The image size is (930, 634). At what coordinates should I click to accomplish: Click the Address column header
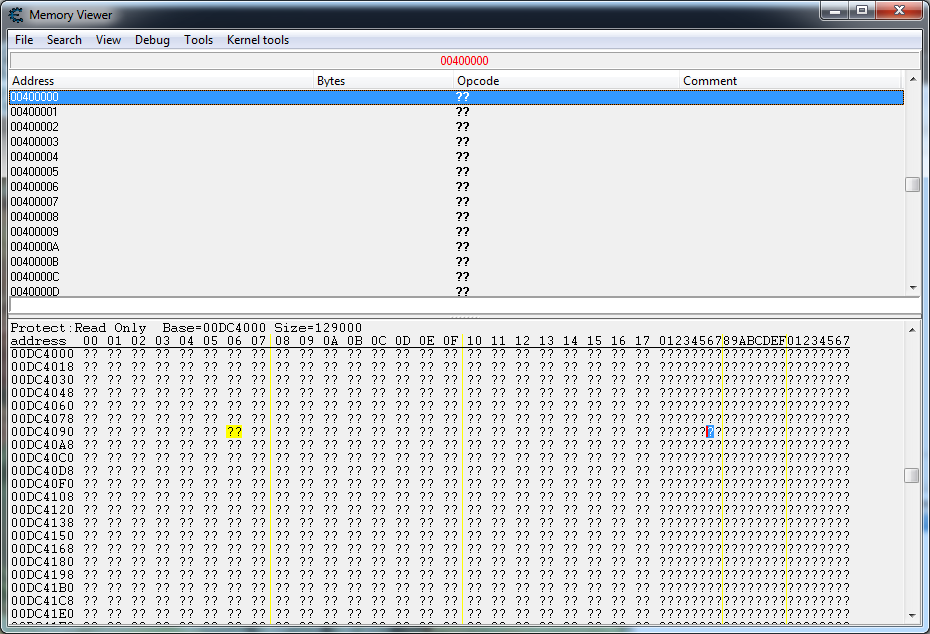click(x=30, y=81)
